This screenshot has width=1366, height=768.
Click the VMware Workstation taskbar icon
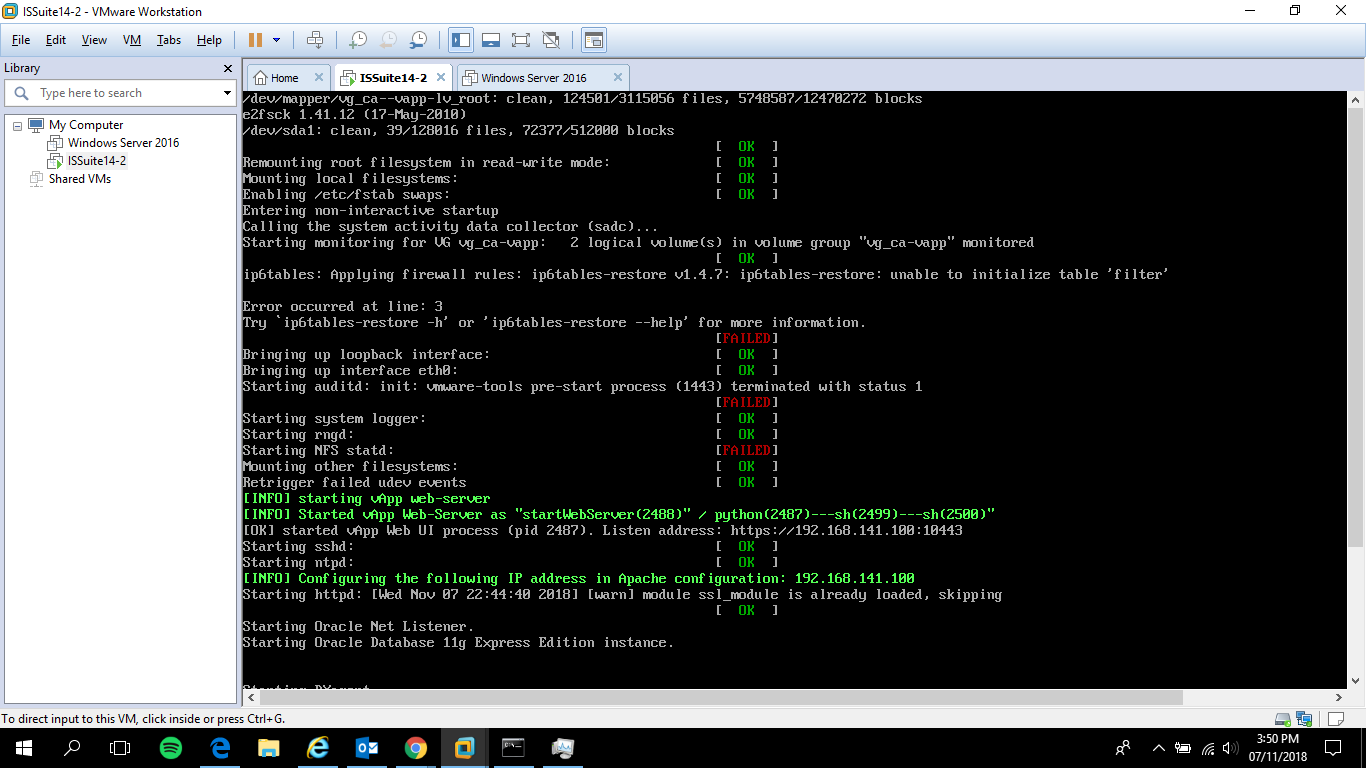click(465, 748)
